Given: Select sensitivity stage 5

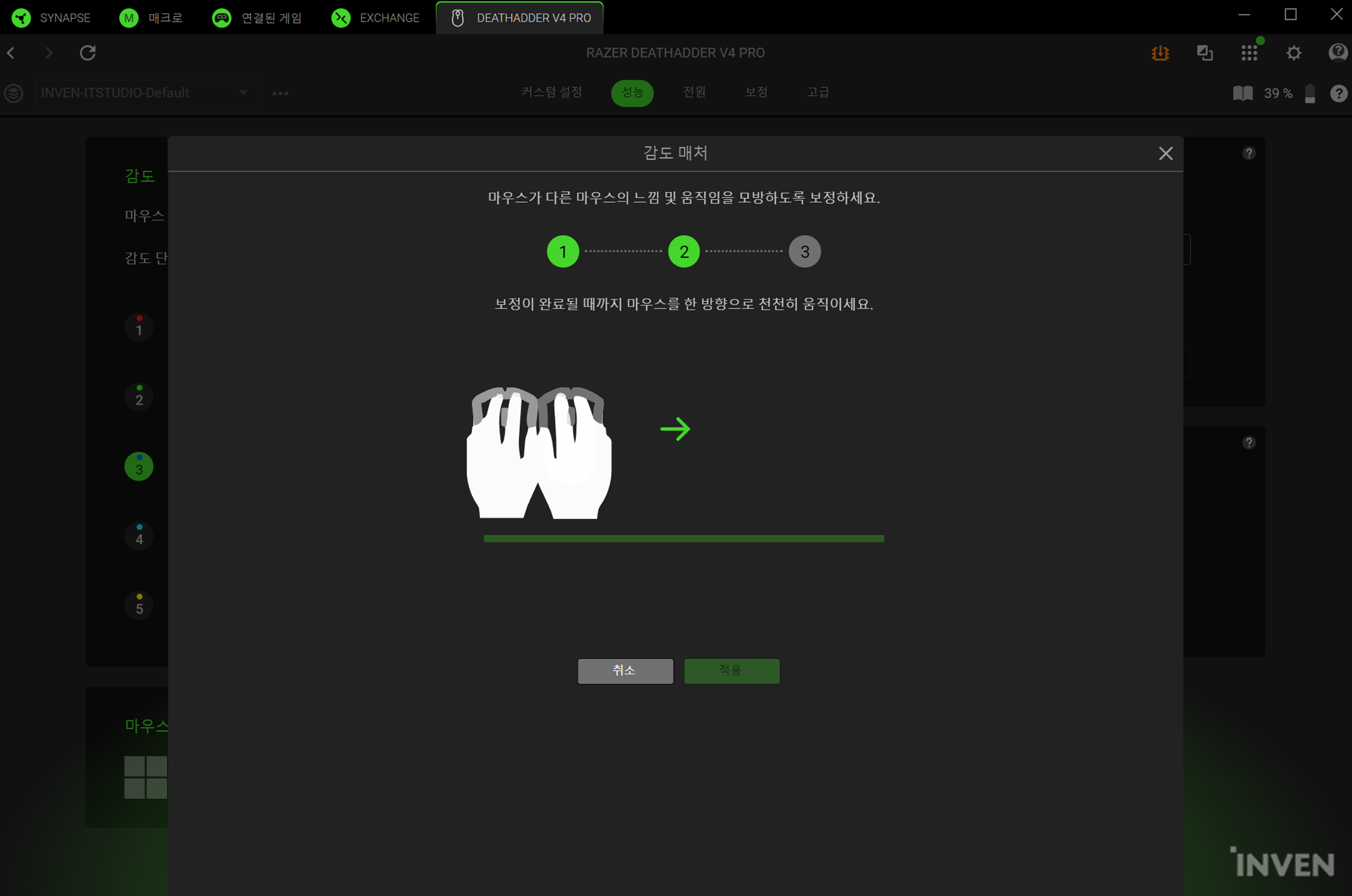Looking at the screenshot, I should (139, 606).
